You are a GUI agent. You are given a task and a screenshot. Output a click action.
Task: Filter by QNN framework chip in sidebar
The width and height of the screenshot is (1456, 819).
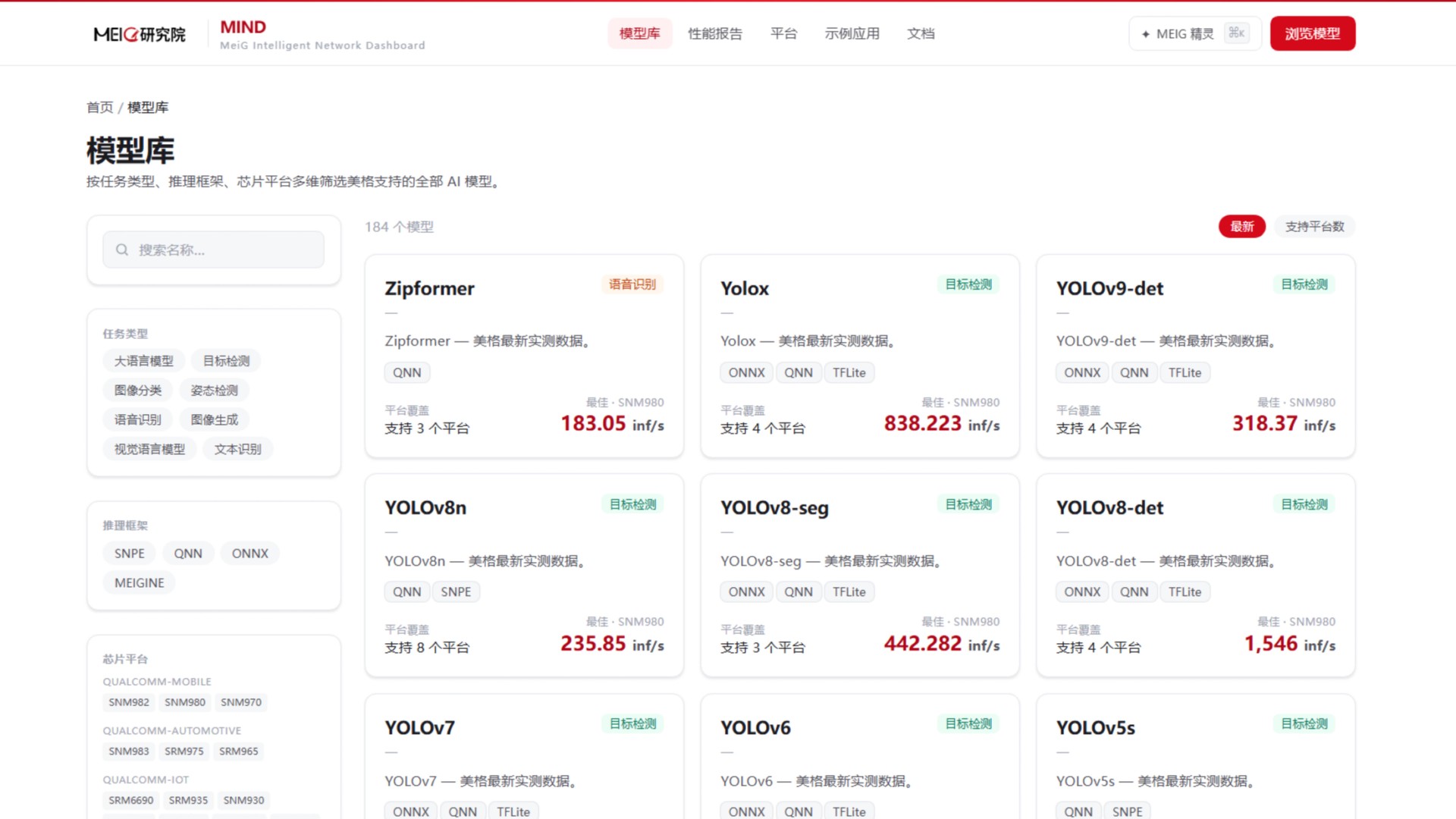coord(188,554)
